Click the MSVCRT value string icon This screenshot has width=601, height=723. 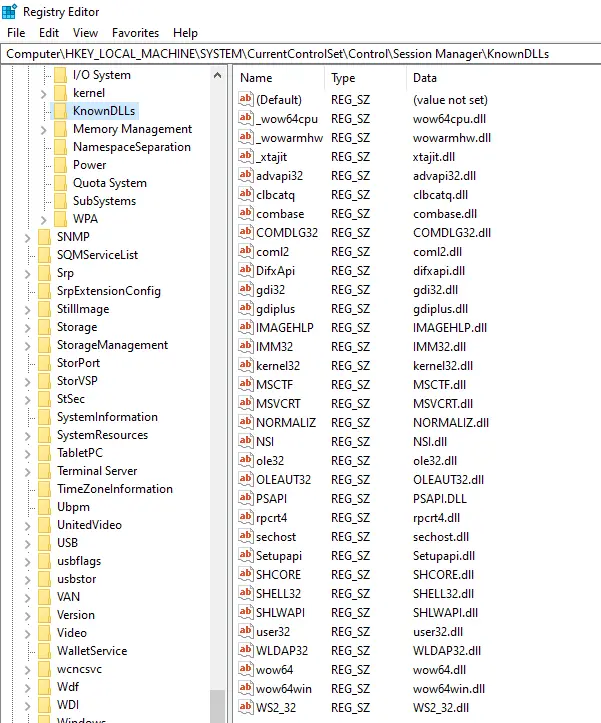[x=245, y=403]
